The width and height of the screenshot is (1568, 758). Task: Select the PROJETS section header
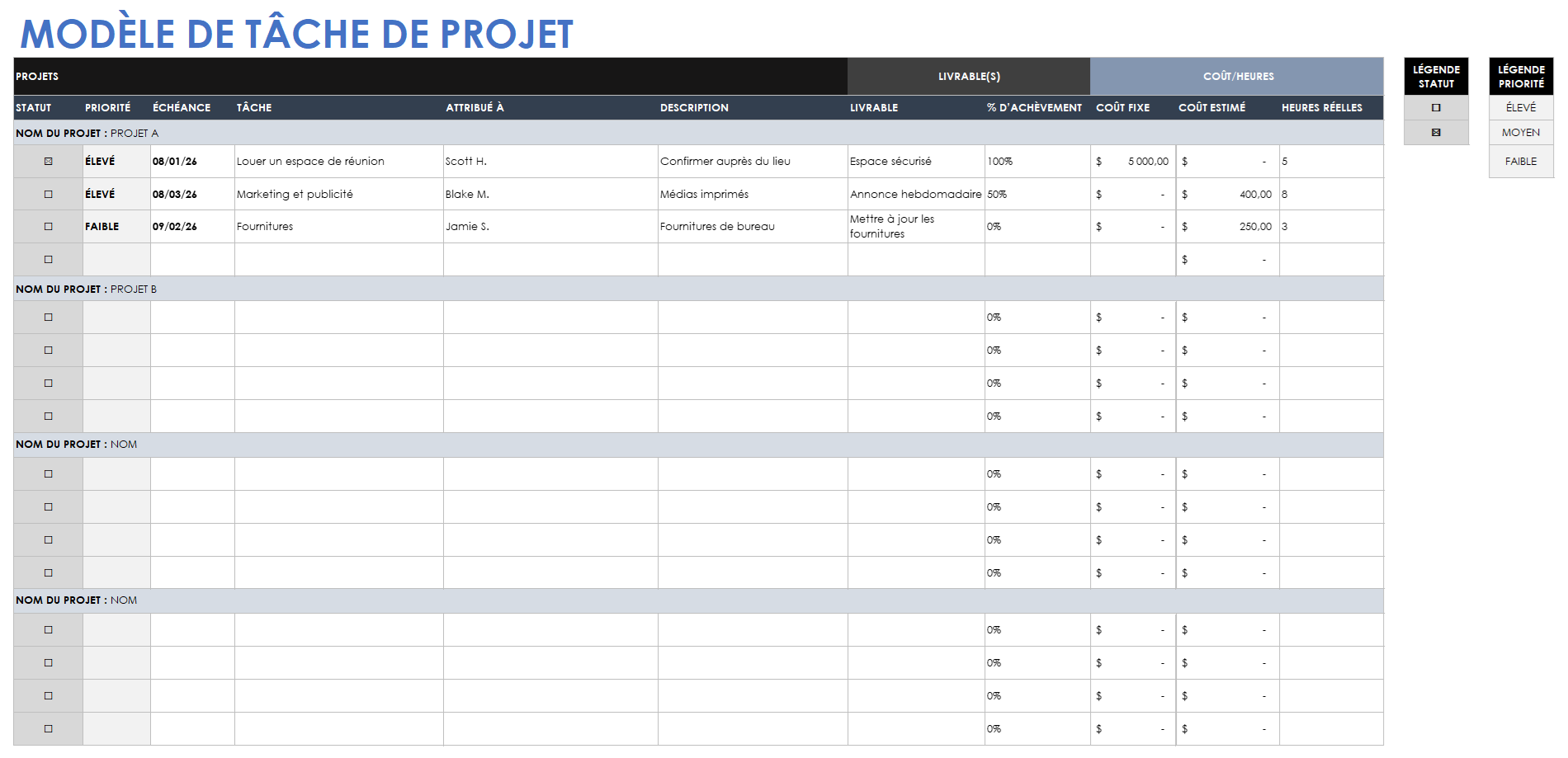[431, 77]
